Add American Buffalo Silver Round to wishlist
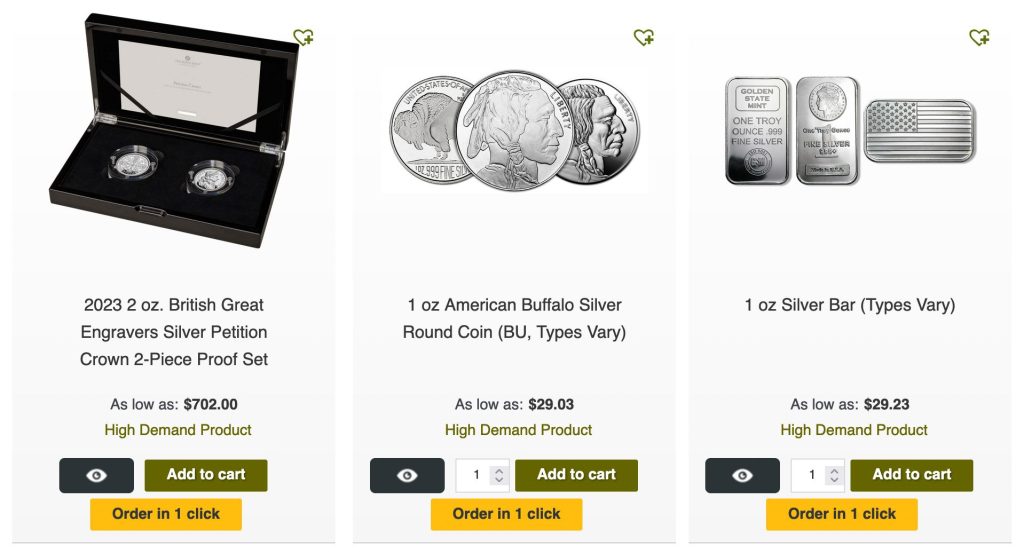This screenshot has height=553, width=1024. (x=644, y=38)
